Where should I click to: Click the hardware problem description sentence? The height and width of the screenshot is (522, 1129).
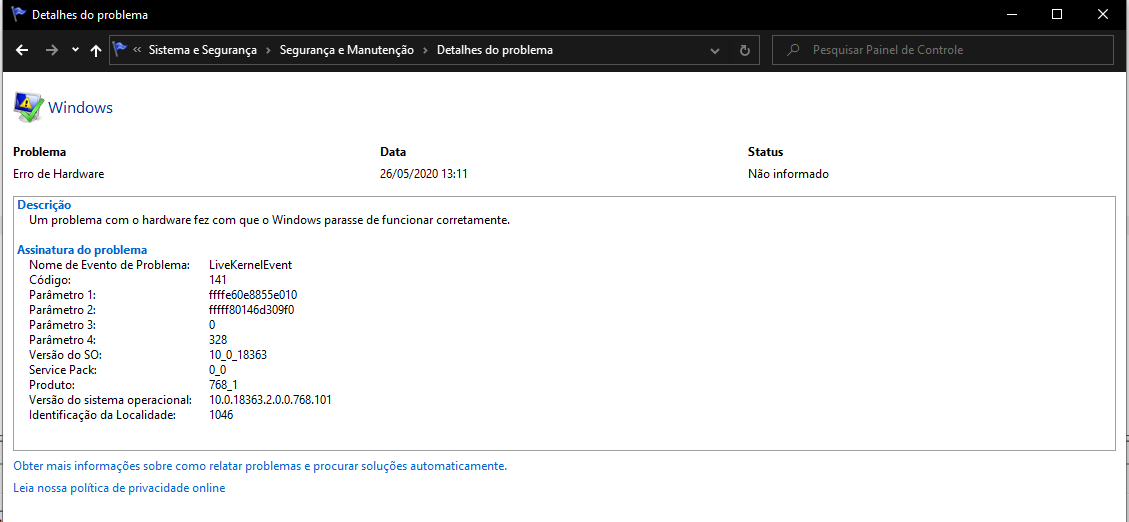tap(269, 220)
